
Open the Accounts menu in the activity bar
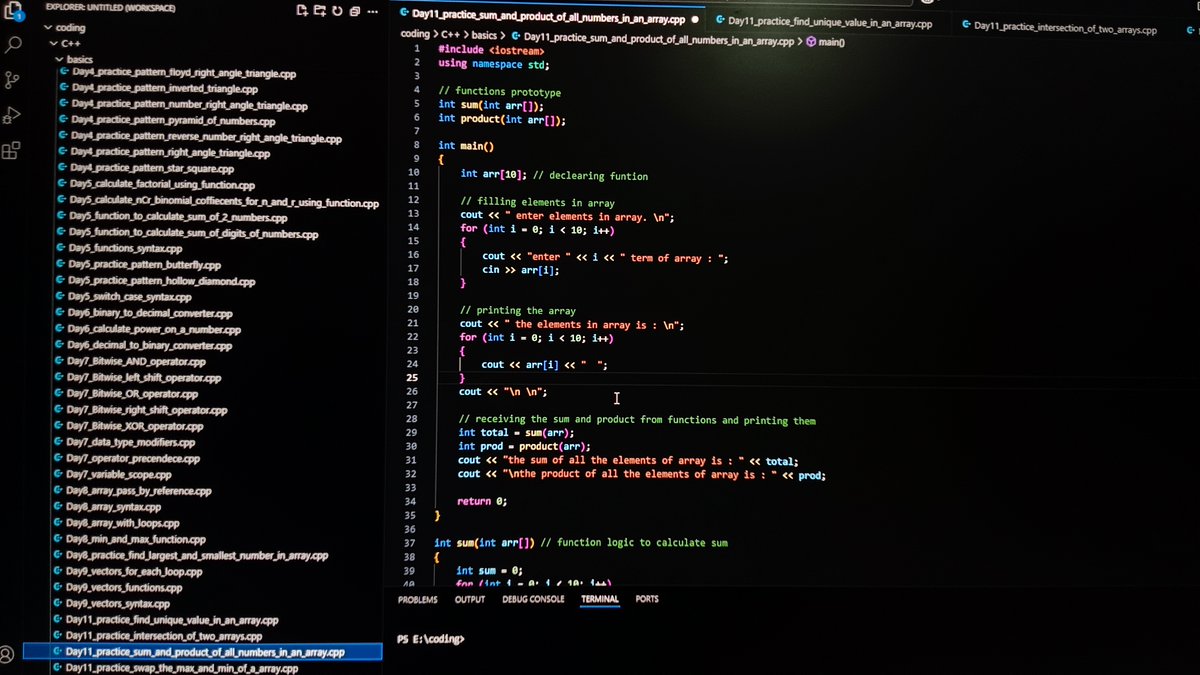(x=6, y=653)
